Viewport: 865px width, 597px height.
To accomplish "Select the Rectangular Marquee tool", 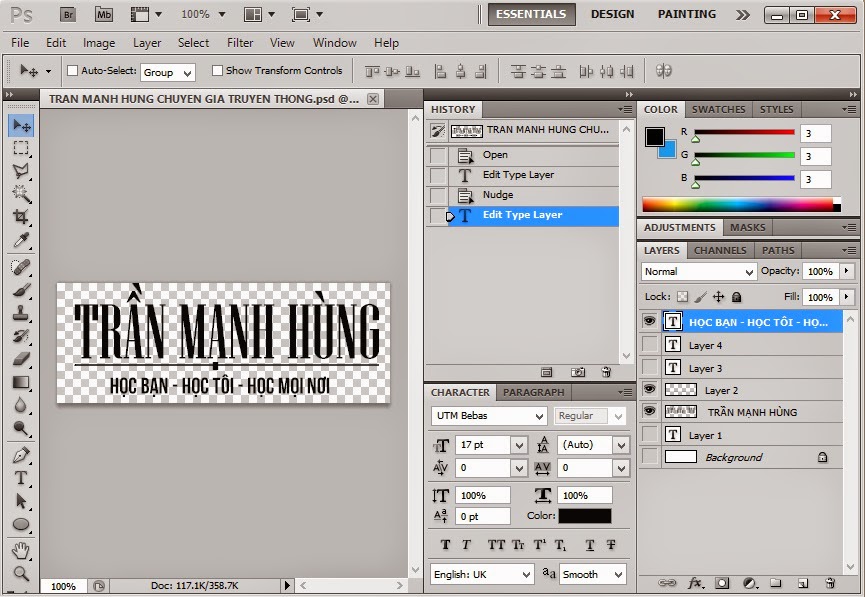I will pos(21,148).
